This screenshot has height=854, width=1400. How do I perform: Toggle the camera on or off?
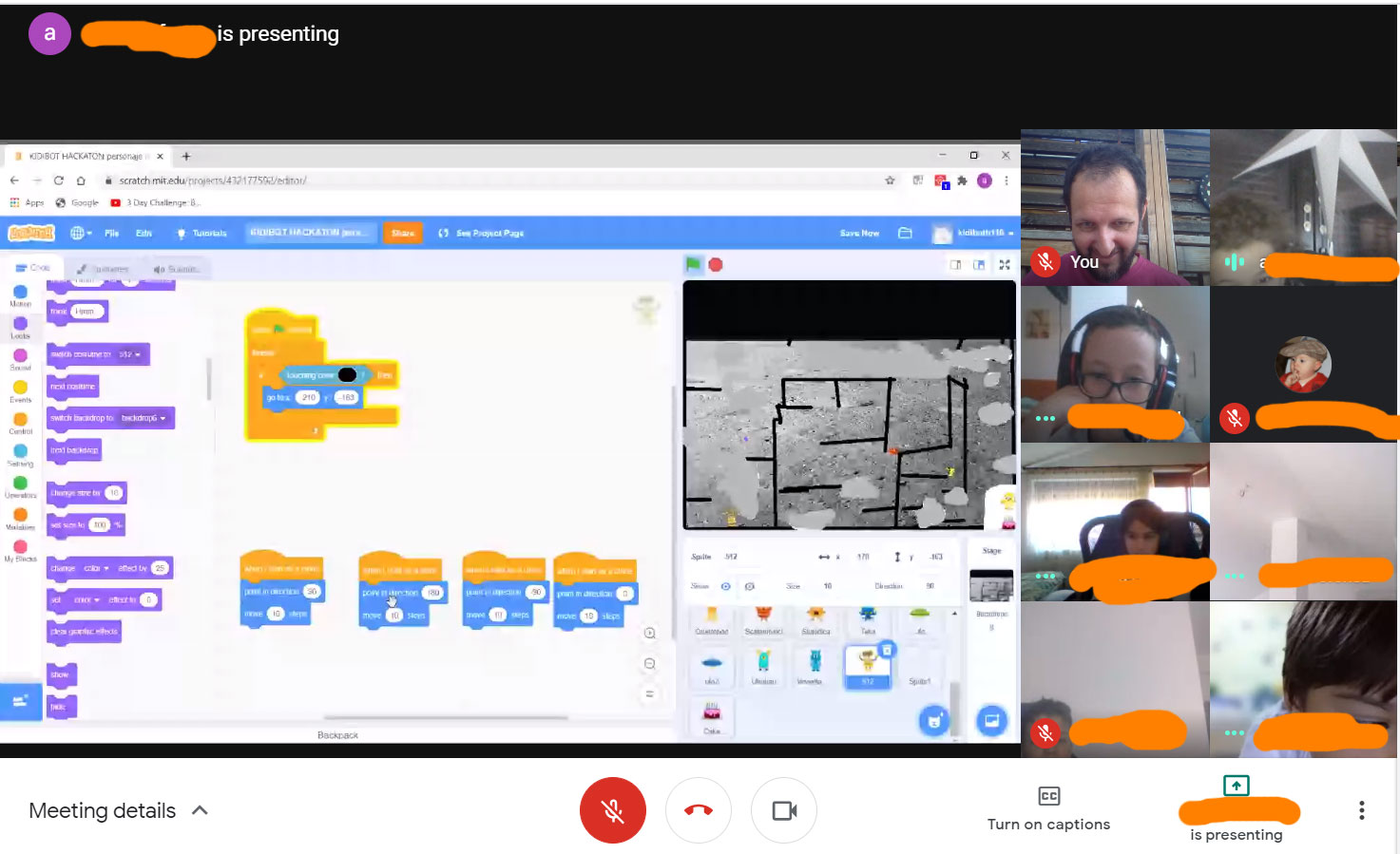pos(784,810)
